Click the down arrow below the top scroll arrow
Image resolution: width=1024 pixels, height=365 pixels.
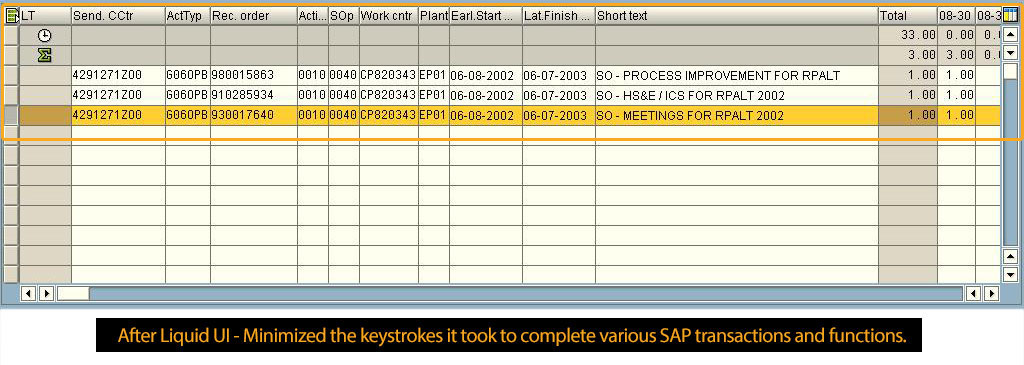pyautogui.click(x=1010, y=53)
